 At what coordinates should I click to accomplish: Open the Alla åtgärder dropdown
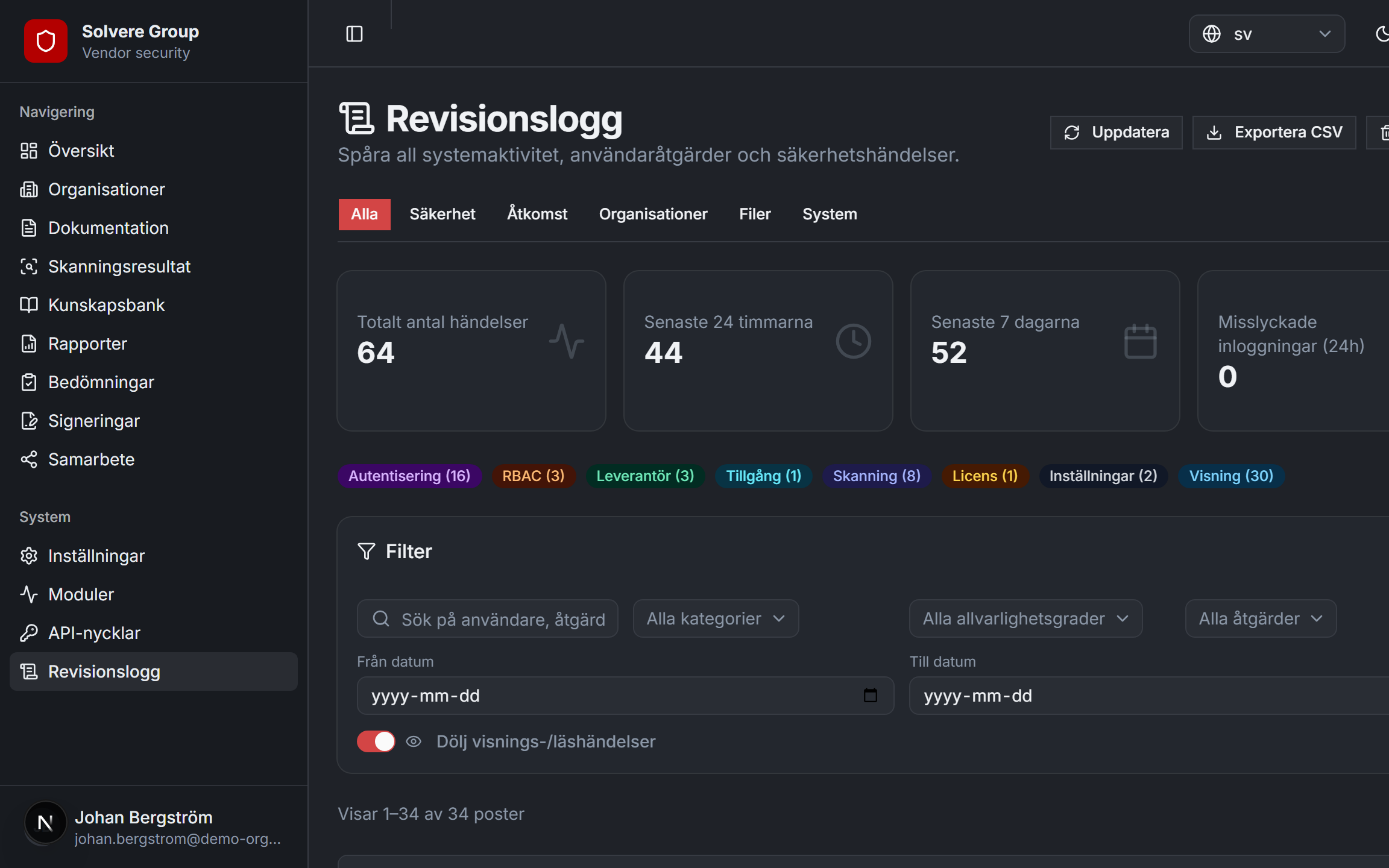(1261, 618)
